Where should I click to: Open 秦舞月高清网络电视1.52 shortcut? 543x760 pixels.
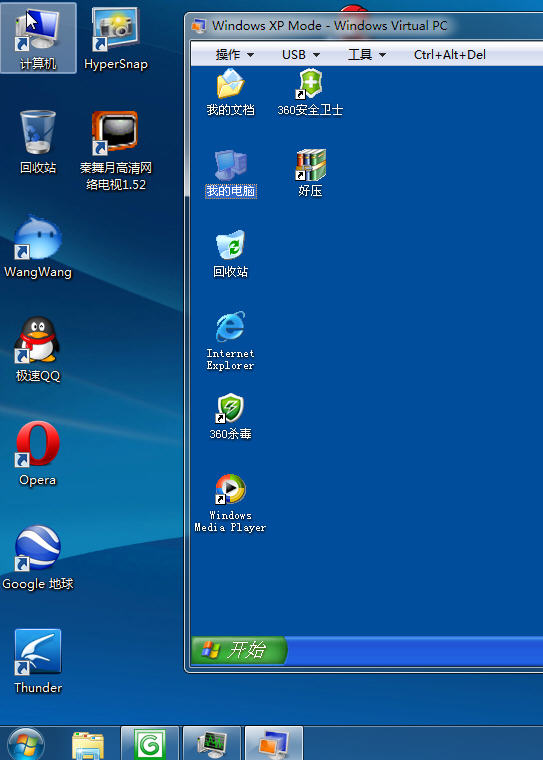(x=115, y=150)
